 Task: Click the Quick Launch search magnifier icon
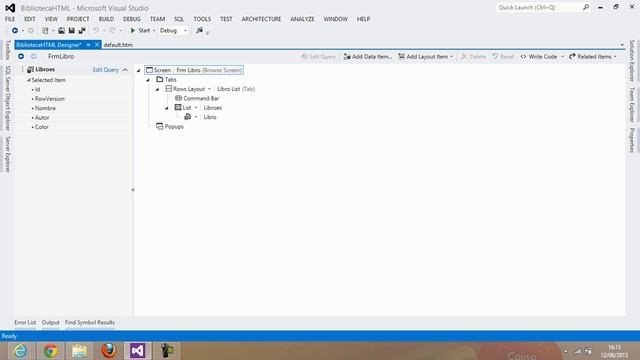[x=586, y=7]
